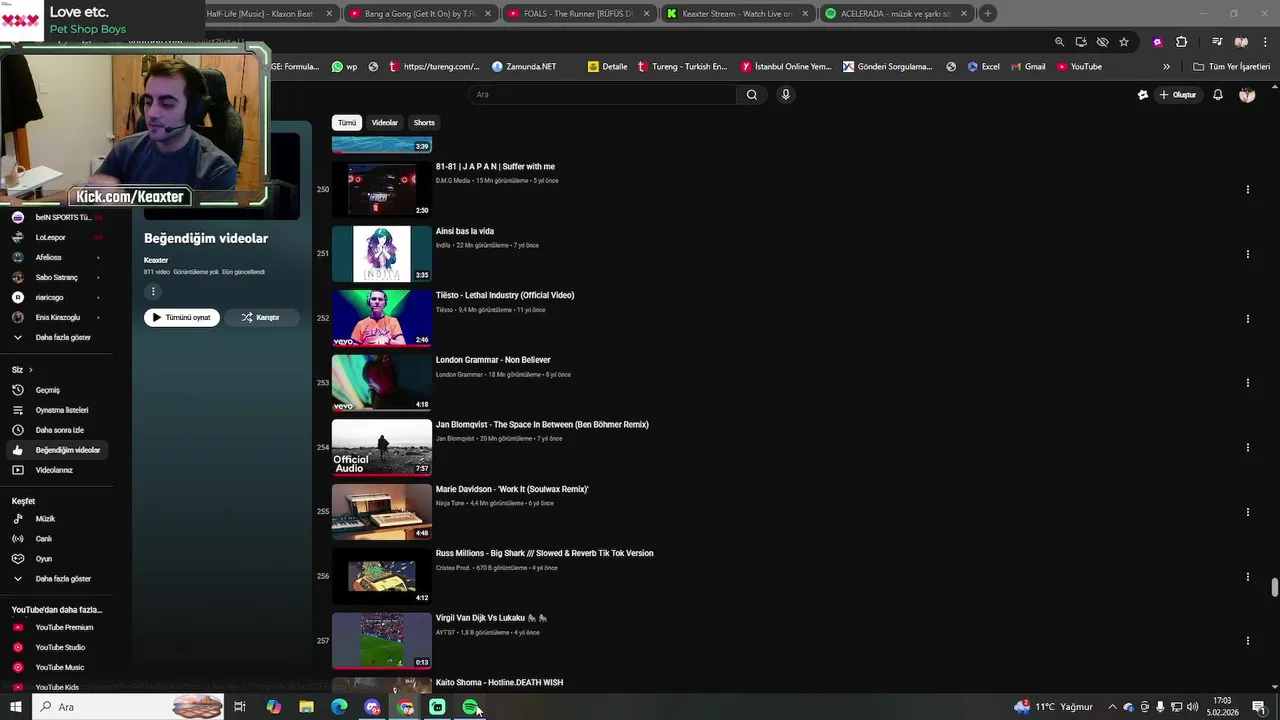This screenshot has width=1280, height=720.
Task: Open London Grammar - Non Believer title
Action: pos(493,360)
